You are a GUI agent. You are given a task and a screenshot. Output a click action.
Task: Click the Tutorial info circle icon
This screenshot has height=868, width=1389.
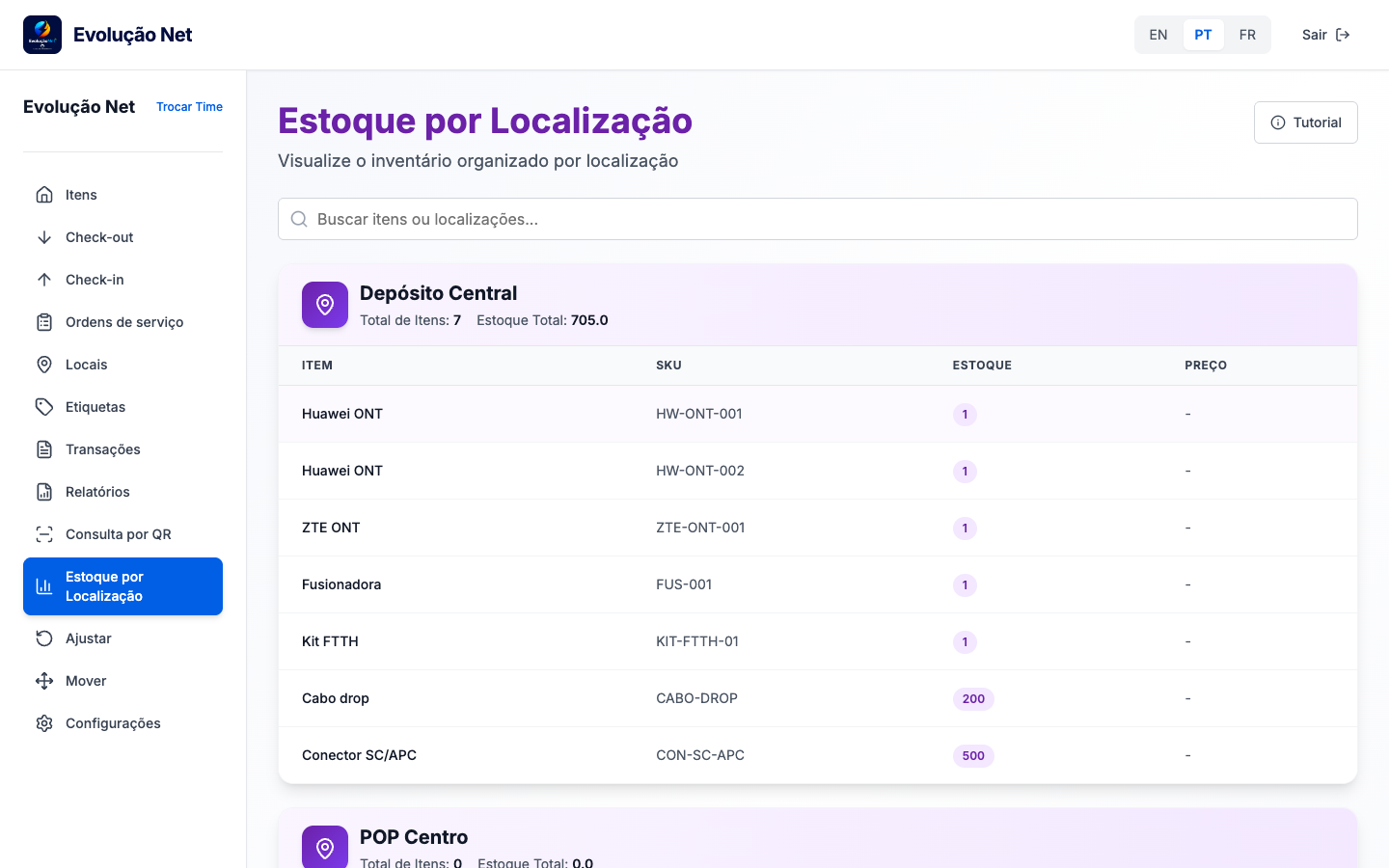click(x=1278, y=122)
